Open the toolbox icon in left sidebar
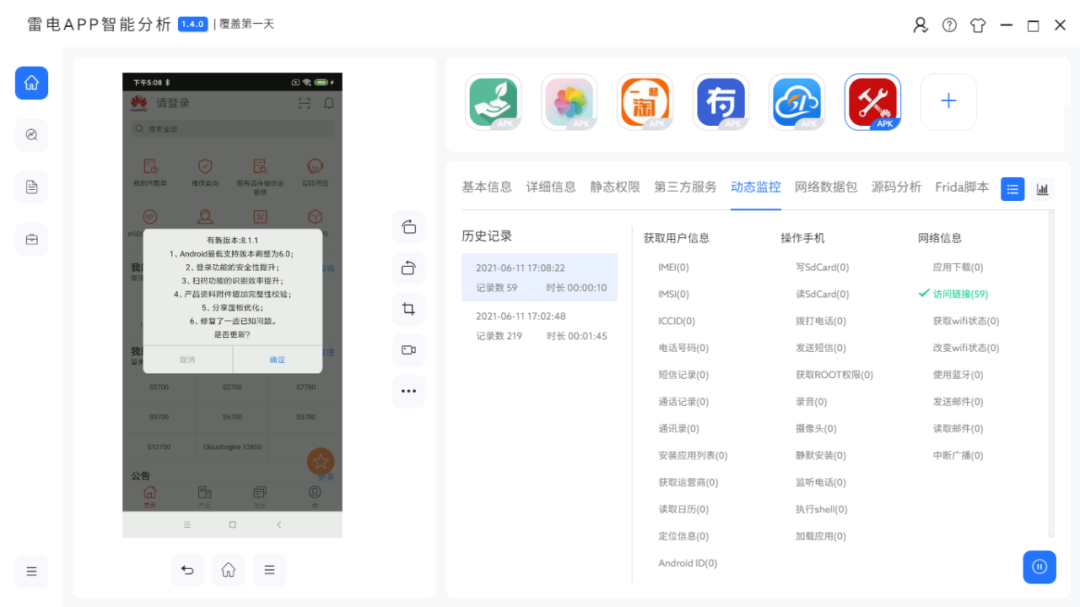This screenshot has height=607, width=1080. click(x=31, y=239)
